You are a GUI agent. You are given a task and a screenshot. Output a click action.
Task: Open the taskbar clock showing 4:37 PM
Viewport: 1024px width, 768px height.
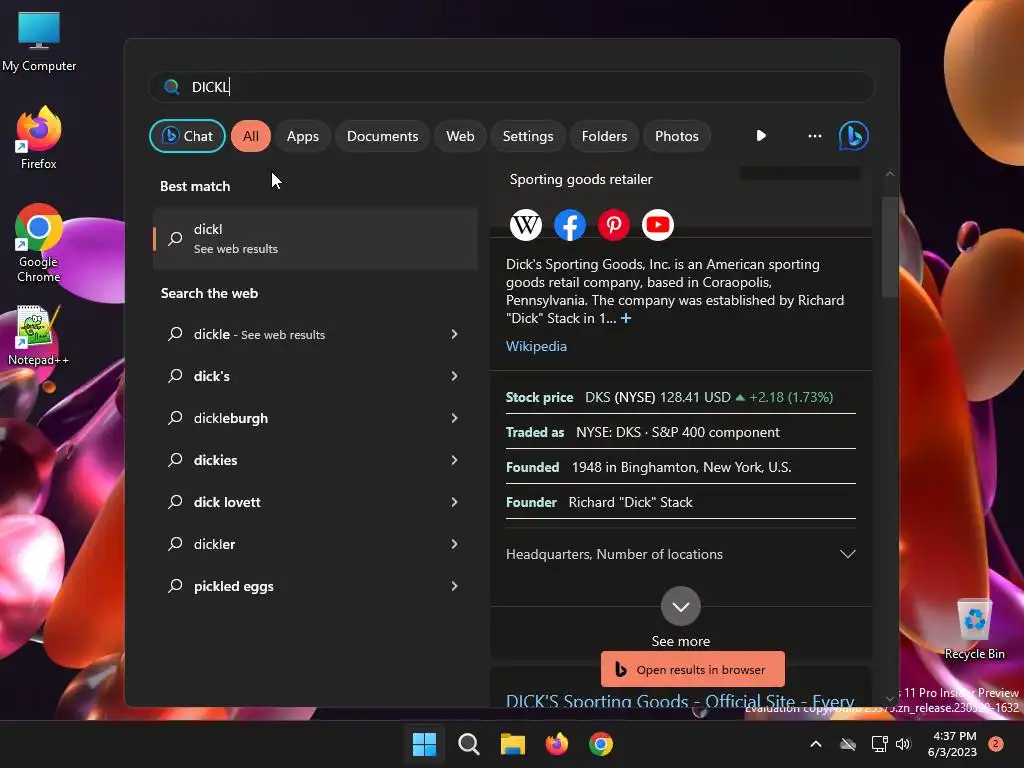(952, 744)
